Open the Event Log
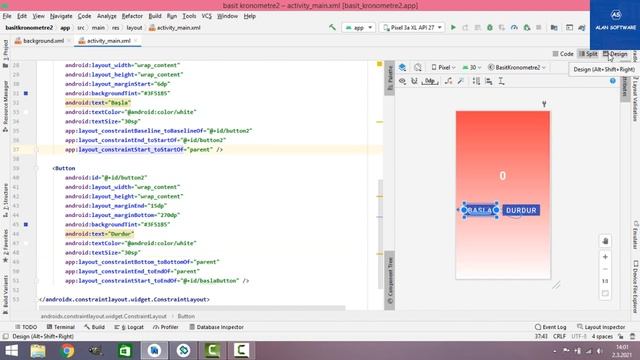640x360 pixels. tap(551, 327)
